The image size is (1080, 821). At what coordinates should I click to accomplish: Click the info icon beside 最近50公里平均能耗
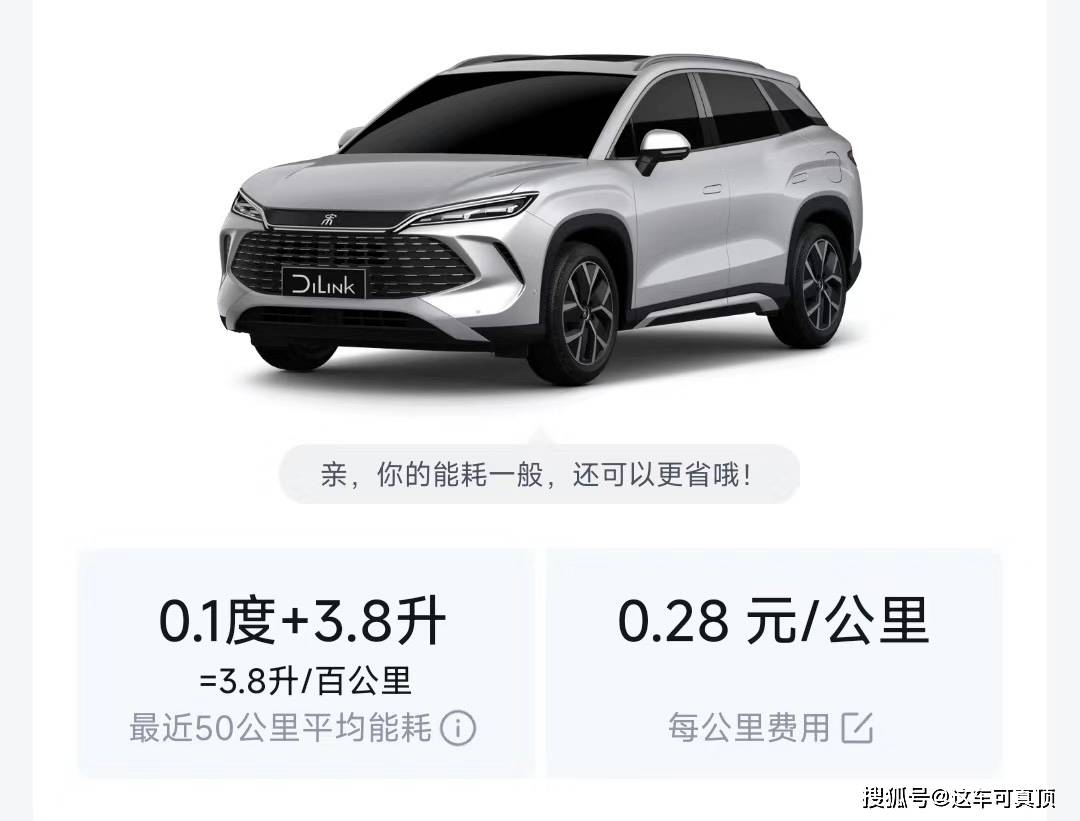(458, 727)
